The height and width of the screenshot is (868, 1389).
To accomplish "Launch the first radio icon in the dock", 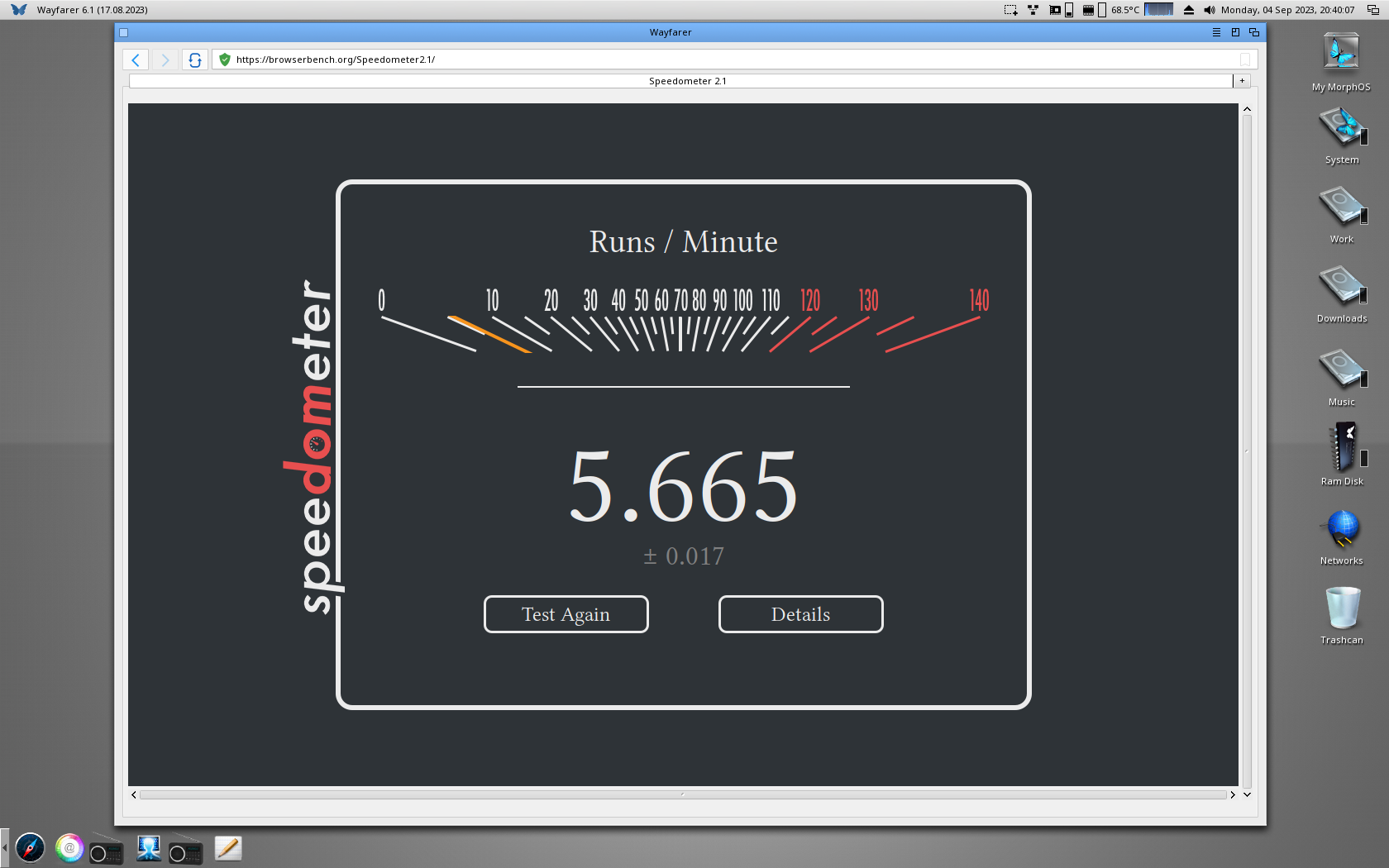I will [106, 849].
